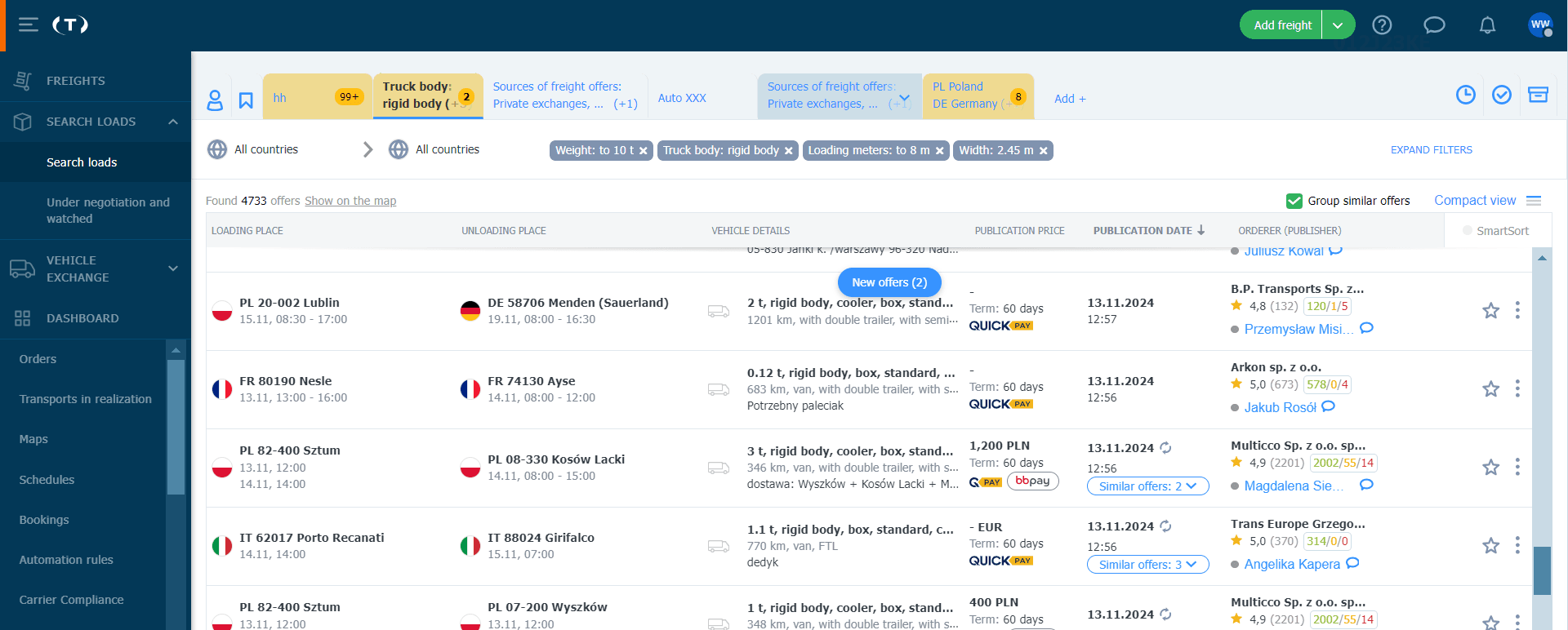The height and width of the screenshot is (630, 1568).
Task: Star the Lublin to Menden offer
Action: (x=1490, y=310)
